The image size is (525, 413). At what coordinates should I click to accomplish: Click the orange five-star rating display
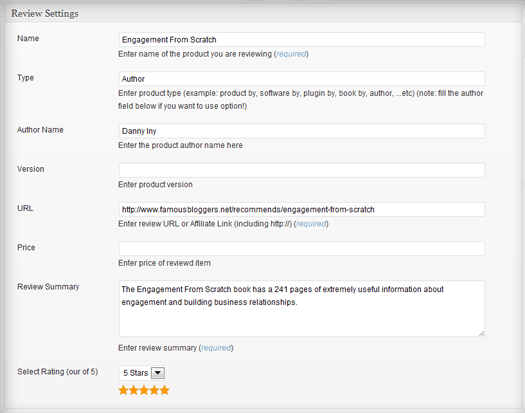click(x=144, y=390)
